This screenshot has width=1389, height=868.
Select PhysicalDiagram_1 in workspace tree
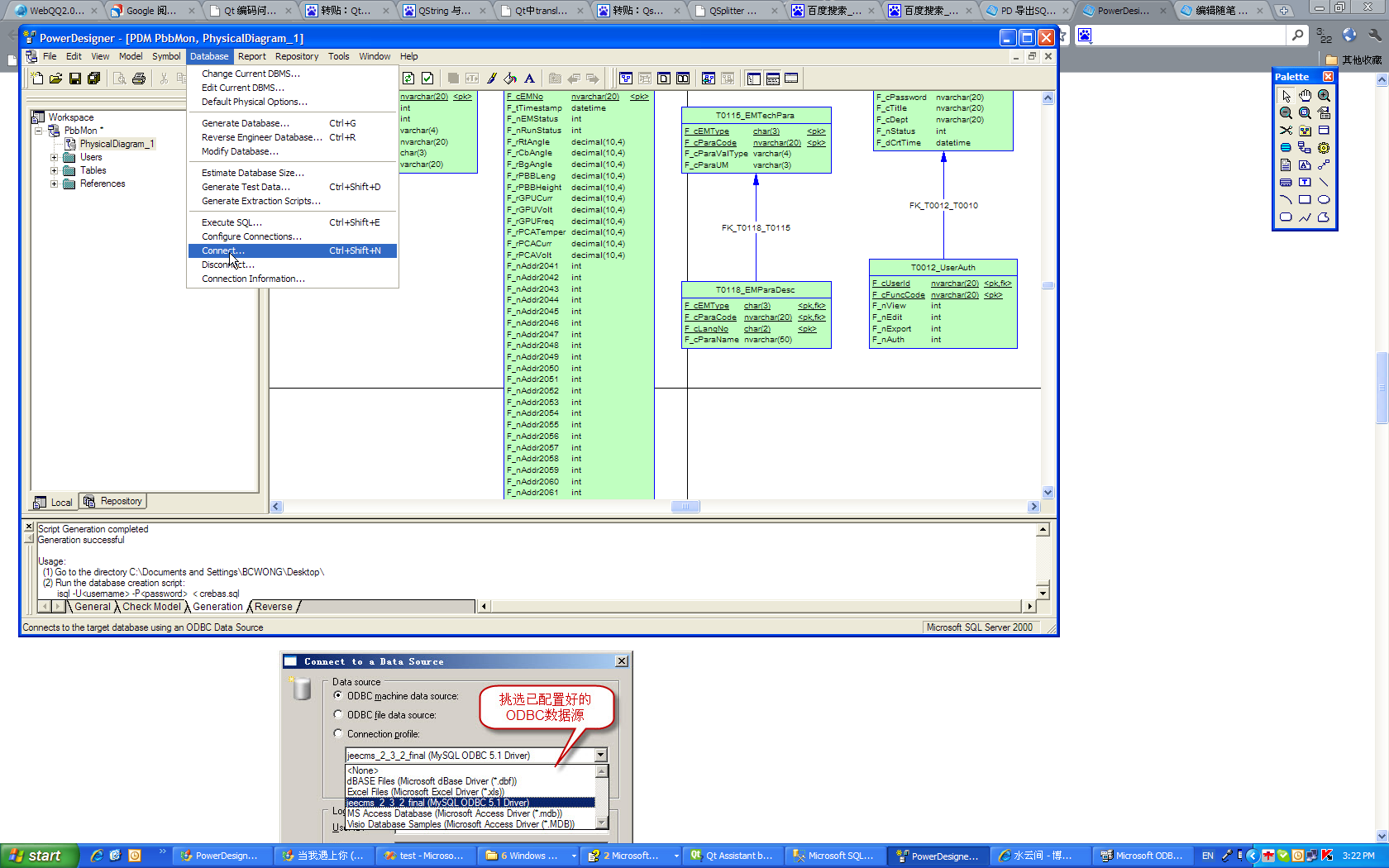117,144
